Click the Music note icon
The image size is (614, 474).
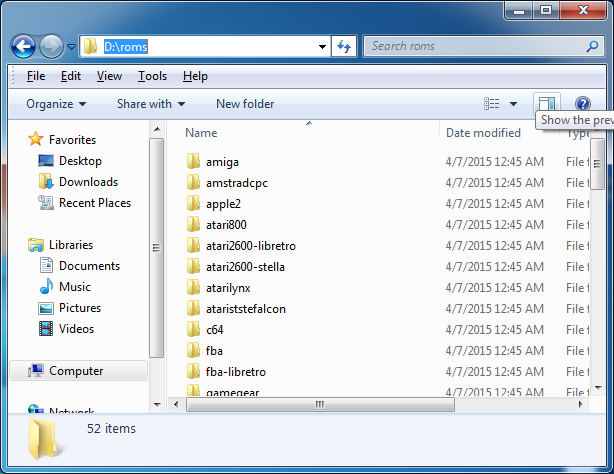point(46,286)
